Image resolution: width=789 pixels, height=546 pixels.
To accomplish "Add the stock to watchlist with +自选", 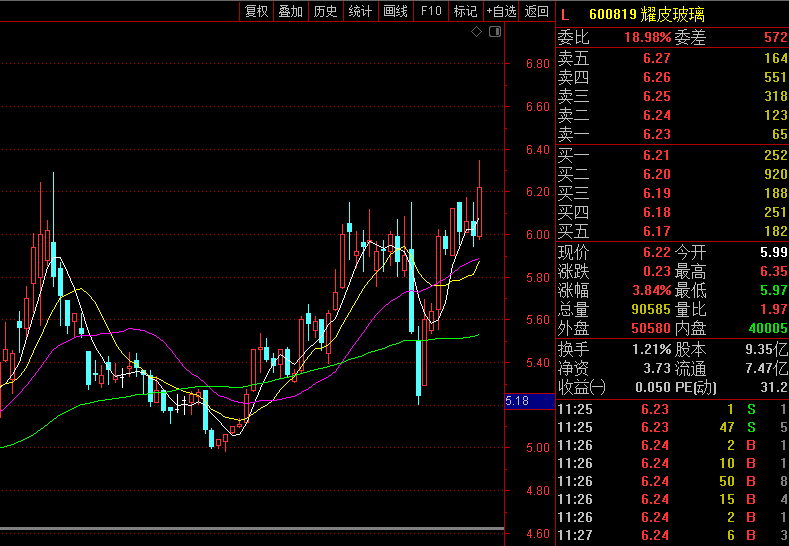I will (x=501, y=11).
